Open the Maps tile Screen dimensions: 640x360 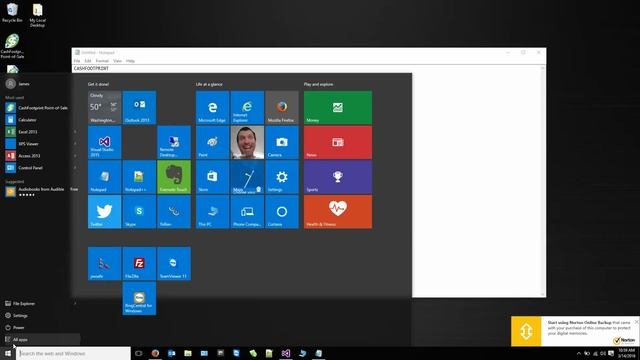247,177
